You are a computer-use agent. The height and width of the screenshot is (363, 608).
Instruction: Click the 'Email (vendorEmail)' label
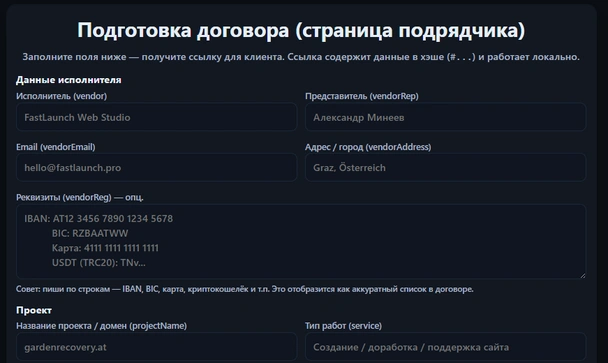[x=55, y=147]
